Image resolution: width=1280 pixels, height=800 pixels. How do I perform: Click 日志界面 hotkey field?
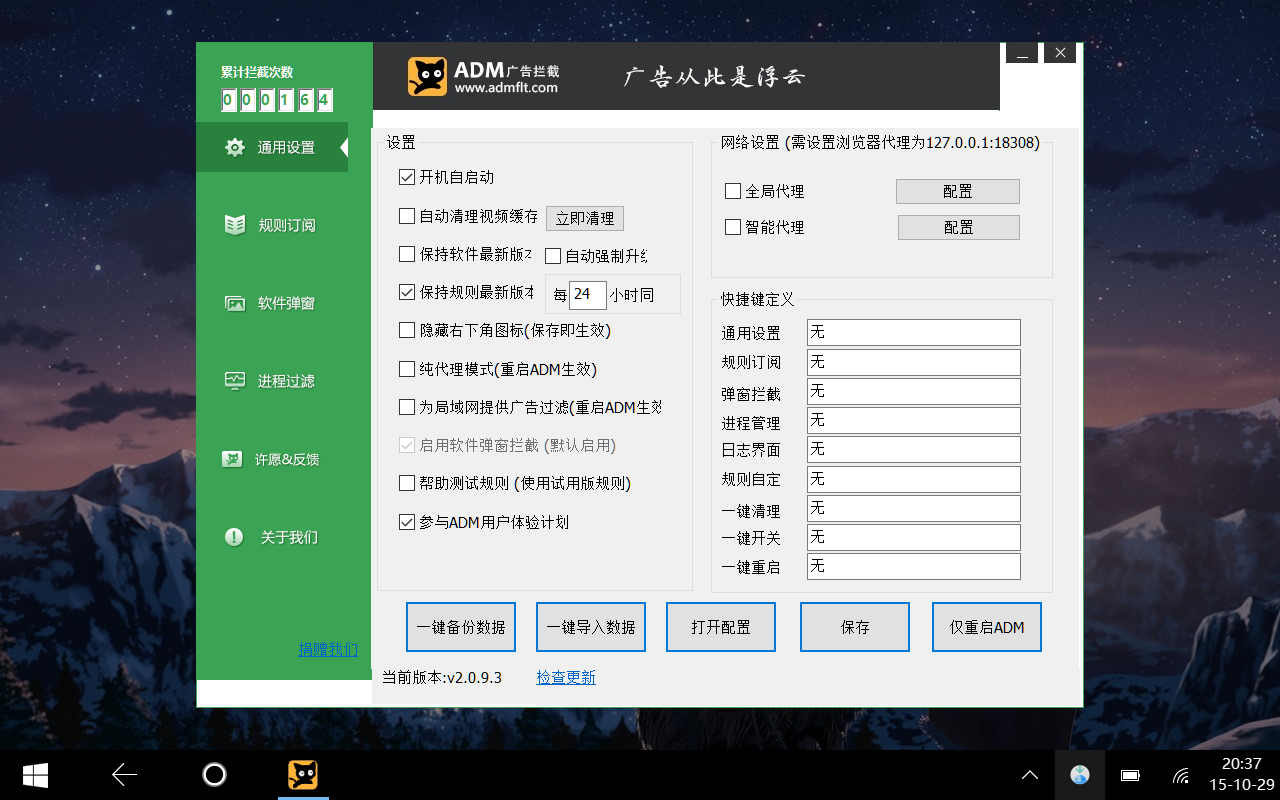[x=914, y=449]
